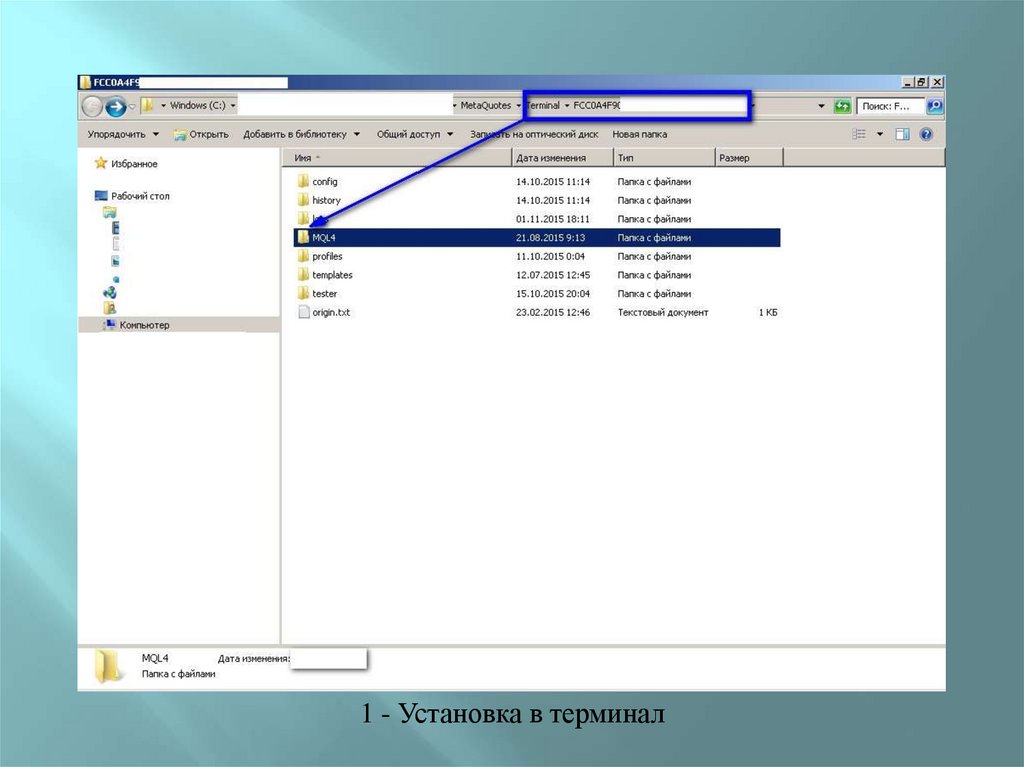Click the Terminal breadcrumb segment
The width and height of the screenshot is (1024, 767).
pyautogui.click(x=543, y=105)
